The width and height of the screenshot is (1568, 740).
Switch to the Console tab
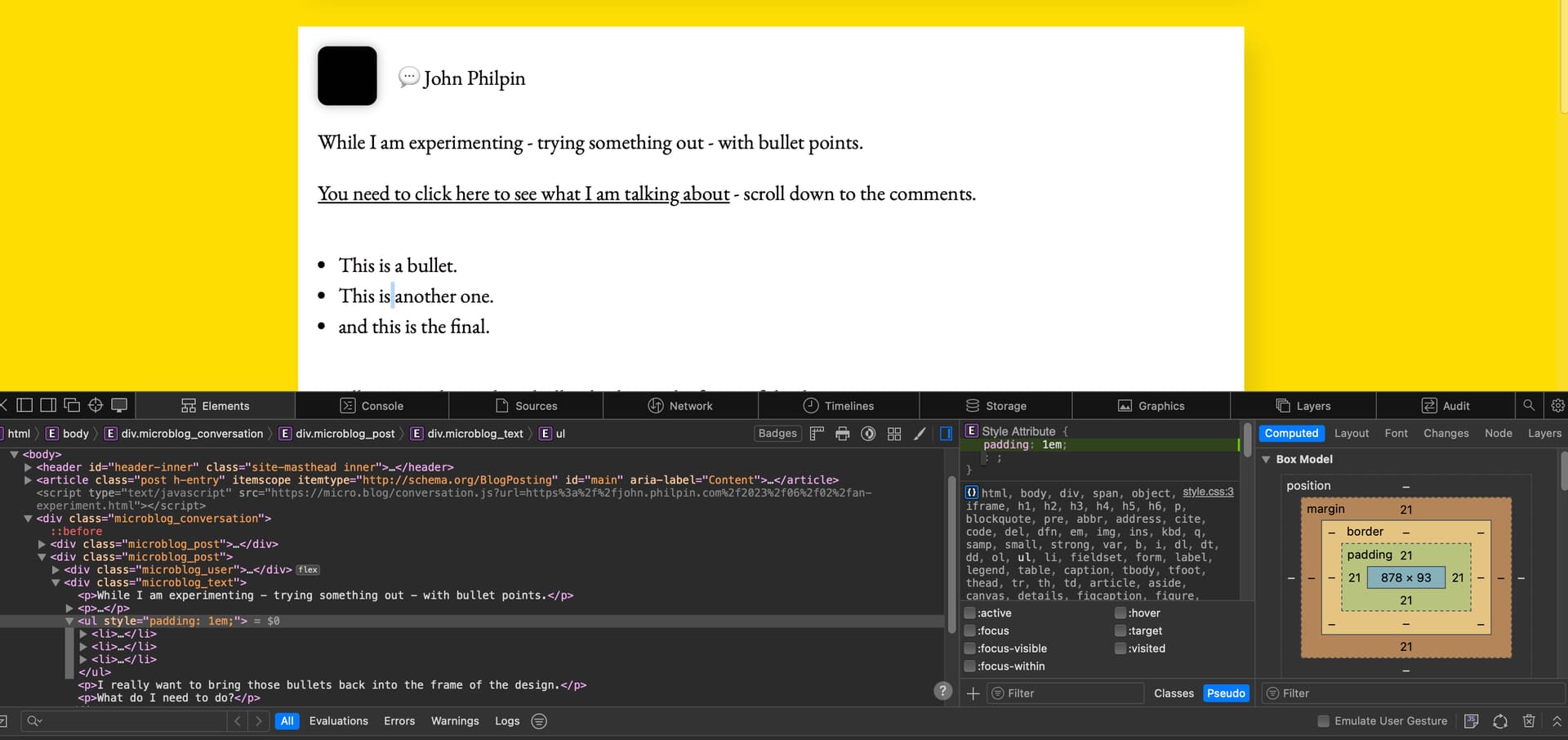(x=372, y=406)
